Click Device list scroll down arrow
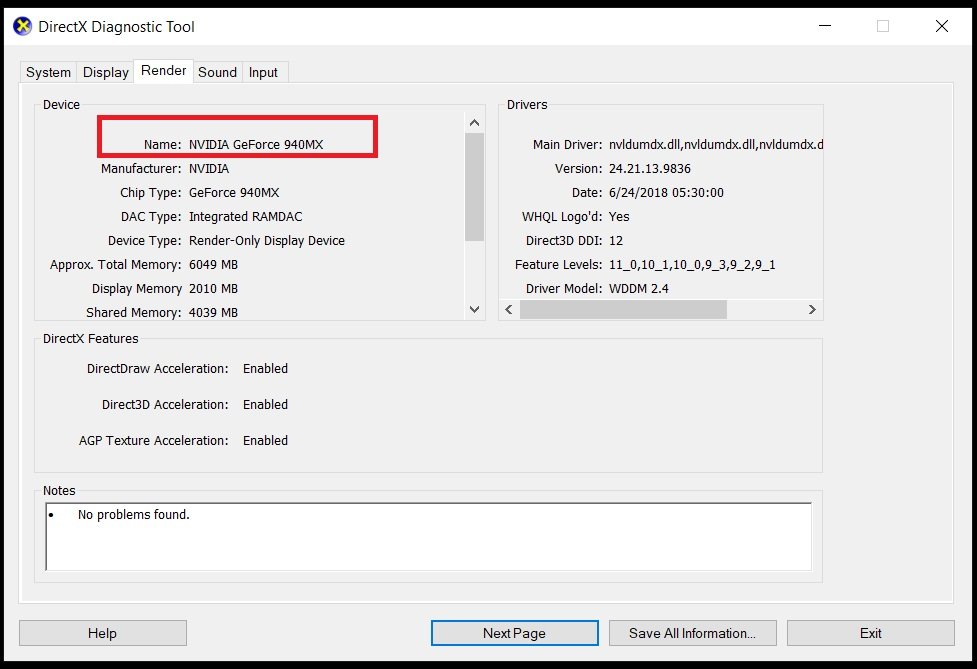Image resolution: width=977 pixels, height=669 pixels. 474,310
